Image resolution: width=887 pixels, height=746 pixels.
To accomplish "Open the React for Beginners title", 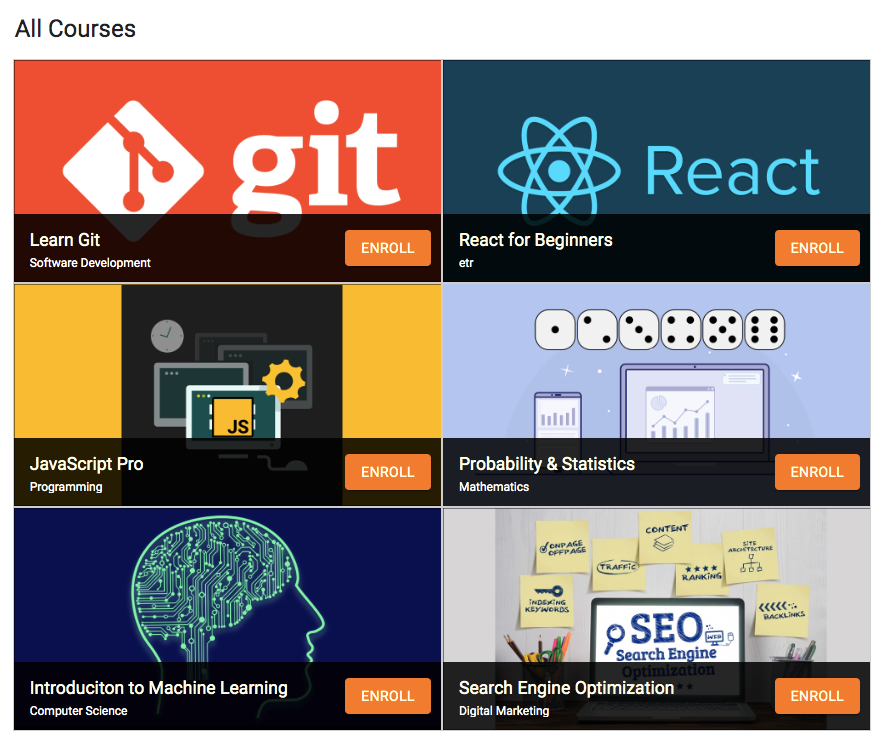I will click(535, 240).
